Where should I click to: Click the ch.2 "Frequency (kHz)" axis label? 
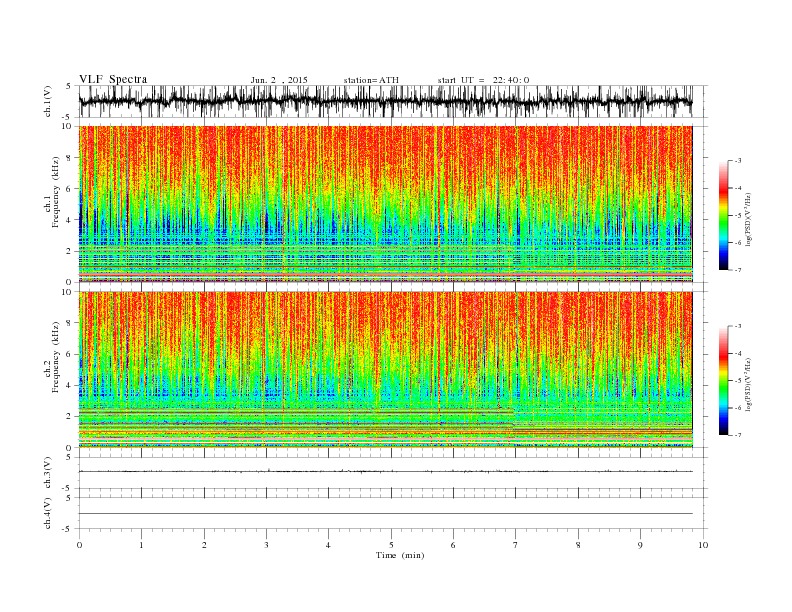(56, 358)
